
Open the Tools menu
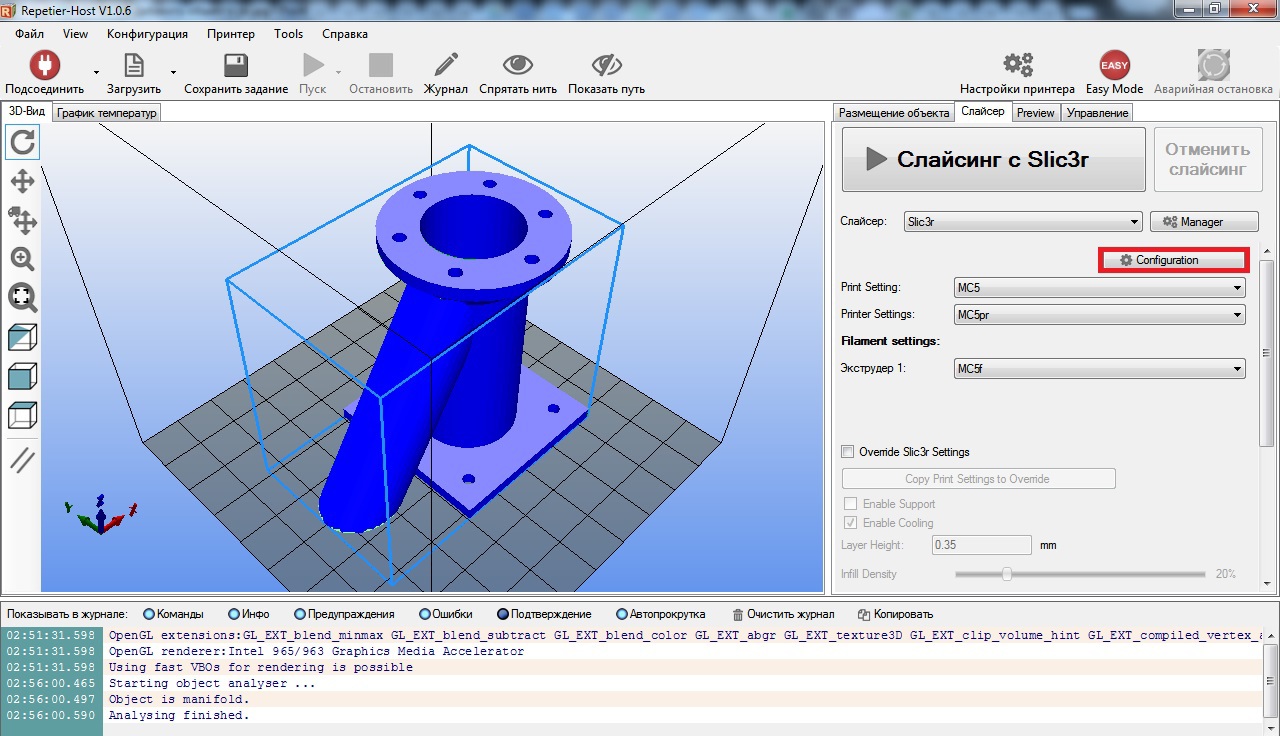click(288, 34)
